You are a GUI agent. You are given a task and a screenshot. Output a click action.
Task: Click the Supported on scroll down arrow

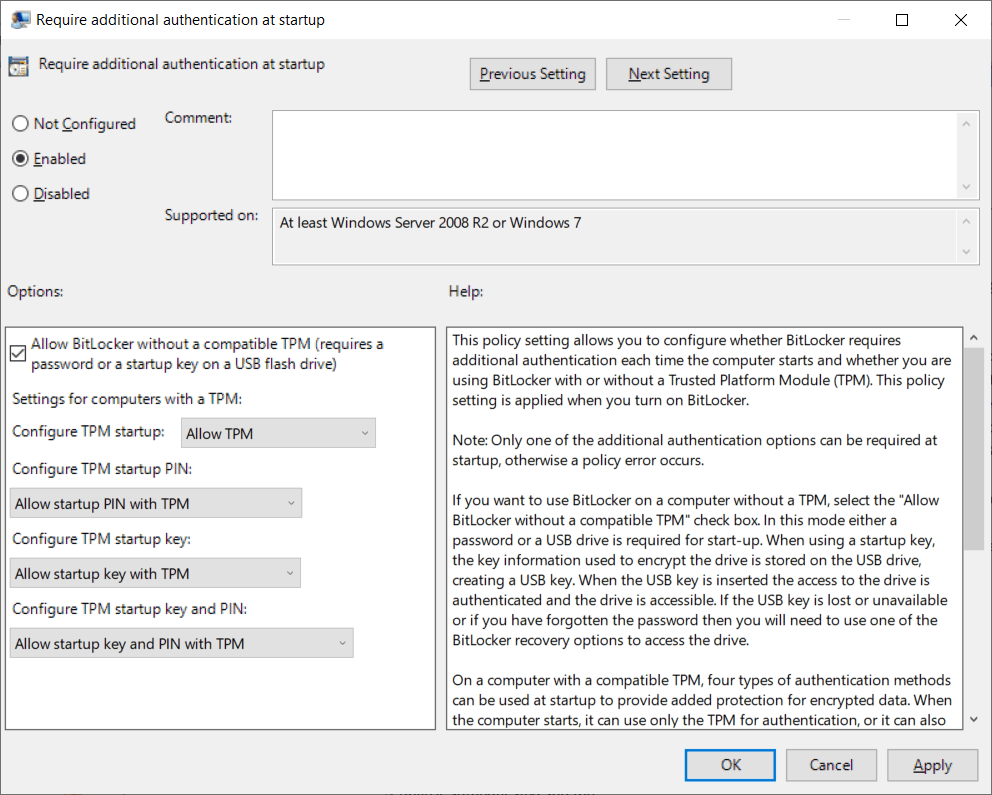click(966, 252)
